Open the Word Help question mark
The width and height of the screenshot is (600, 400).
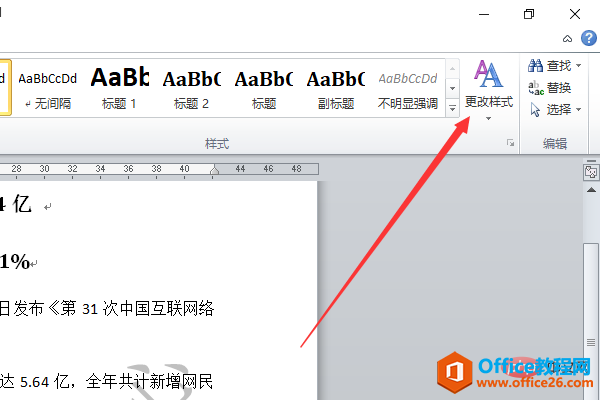pos(589,38)
